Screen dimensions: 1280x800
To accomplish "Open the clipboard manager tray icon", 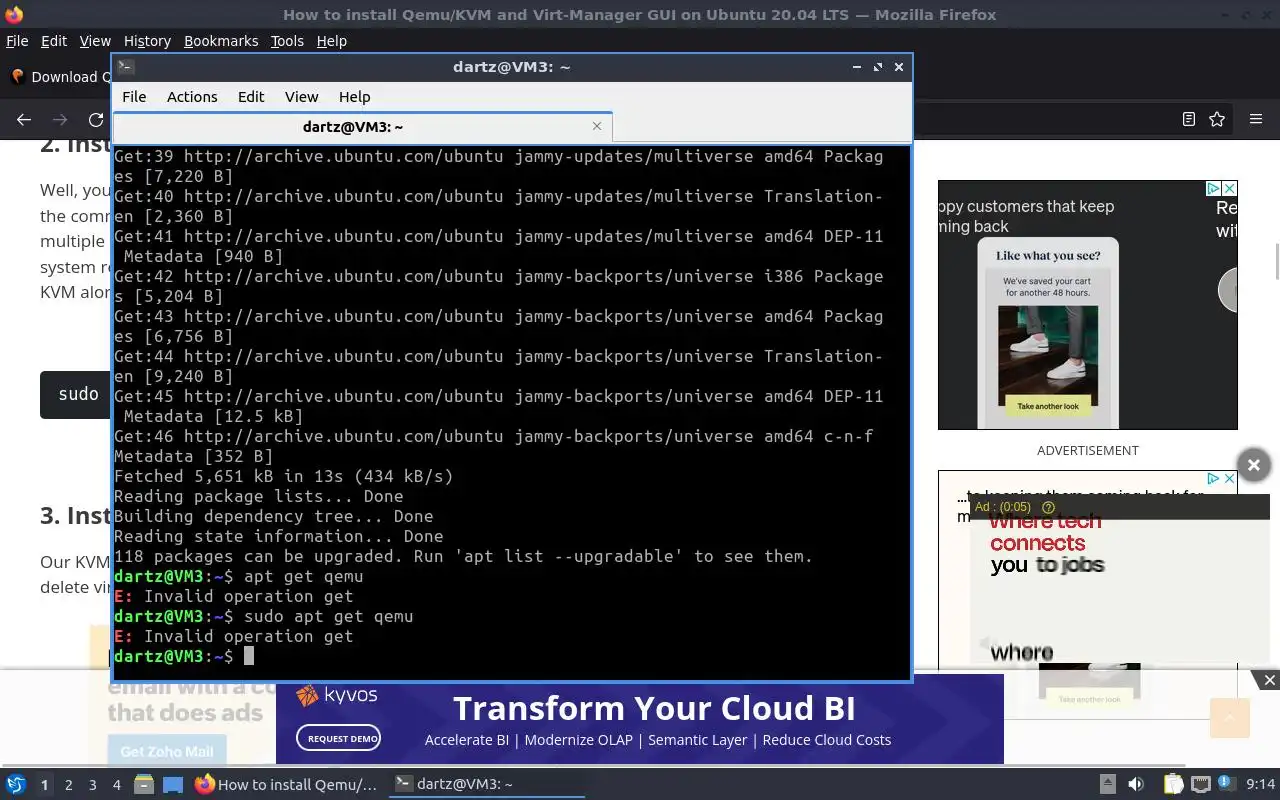I will coord(1174,785).
